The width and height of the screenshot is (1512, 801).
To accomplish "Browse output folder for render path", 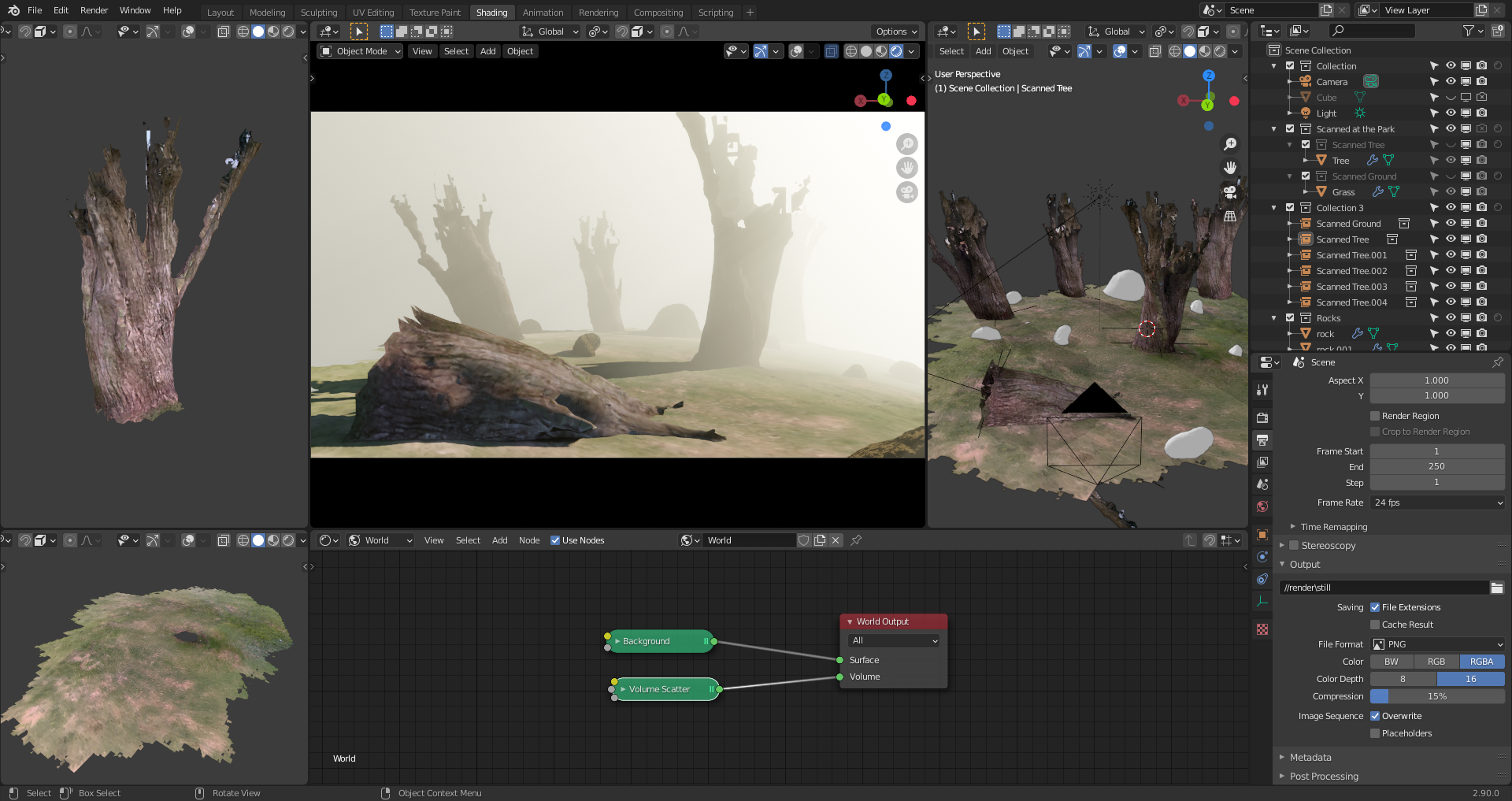I will [x=1496, y=588].
